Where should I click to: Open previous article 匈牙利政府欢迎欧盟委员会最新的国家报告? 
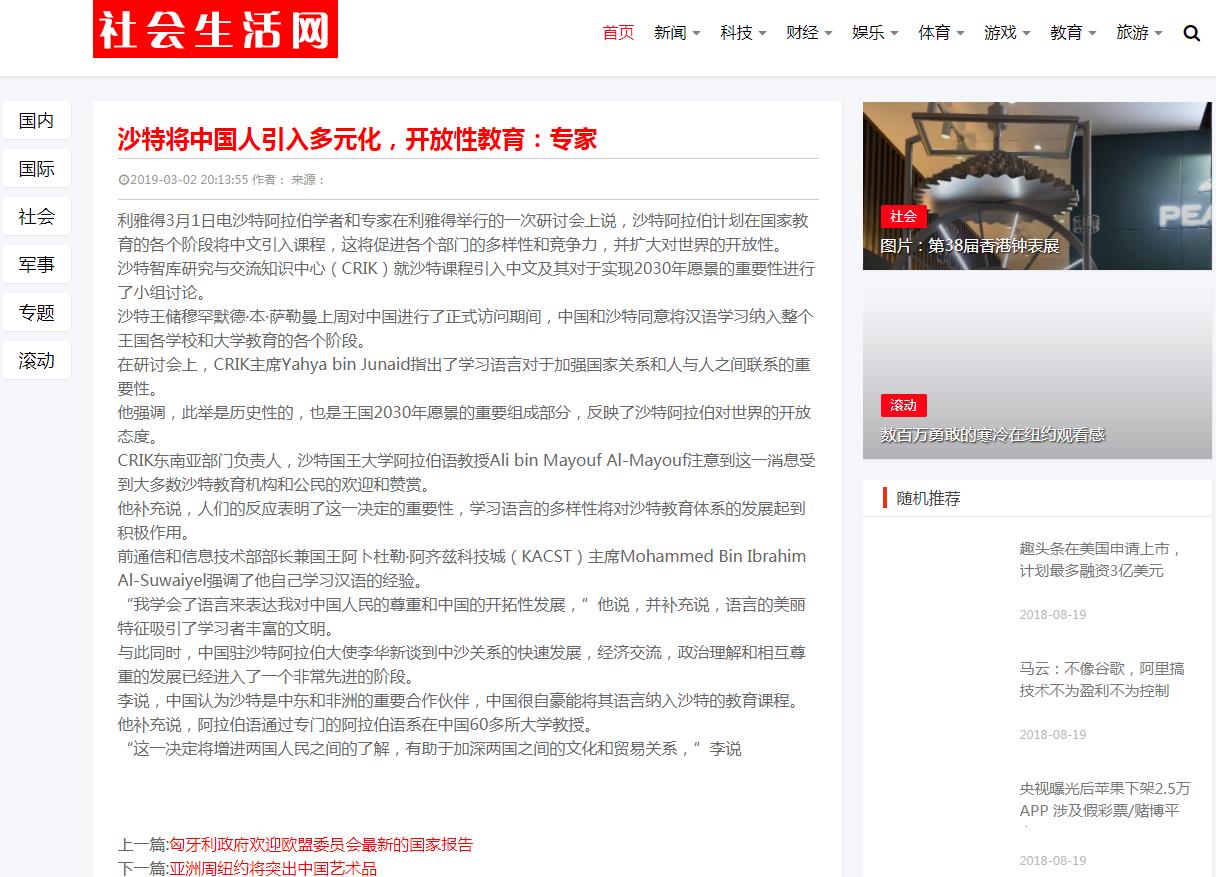click(320, 845)
